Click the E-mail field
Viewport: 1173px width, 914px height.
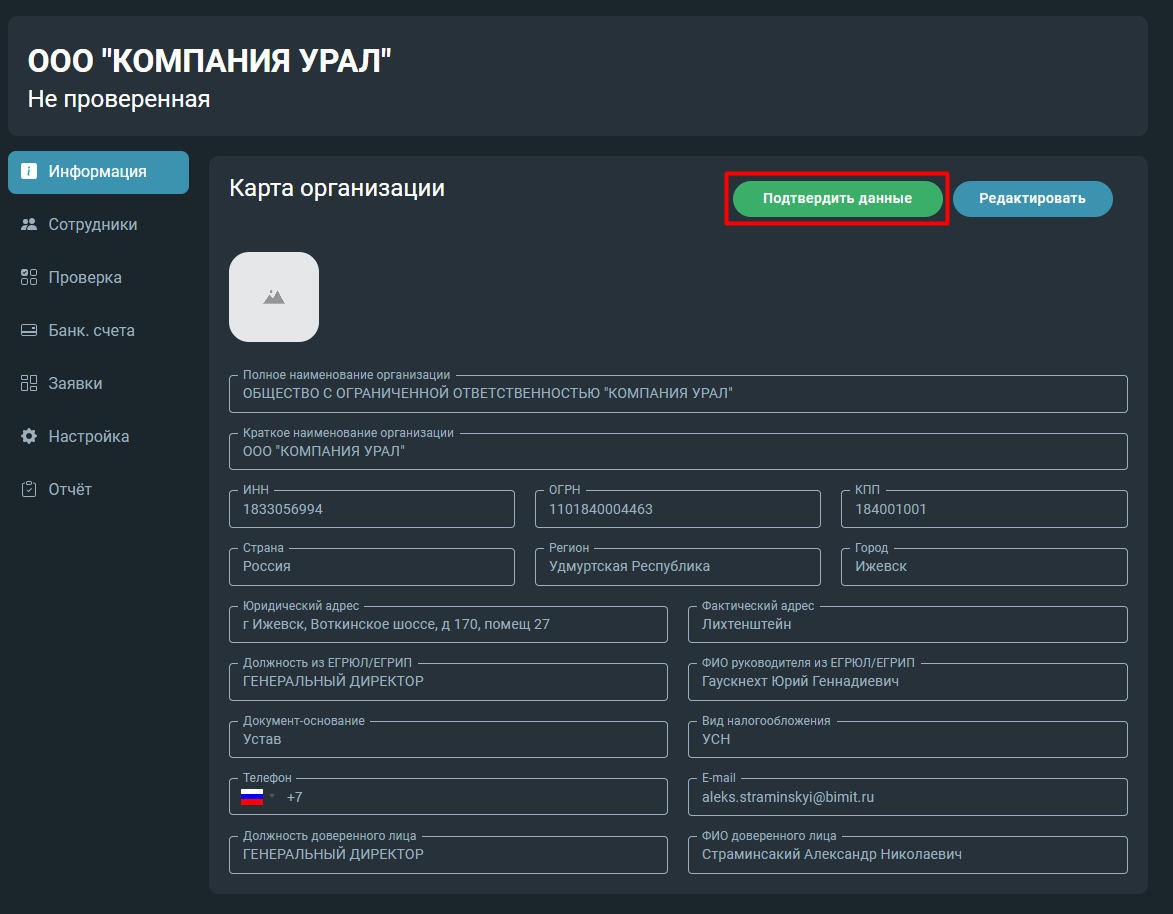click(907, 797)
